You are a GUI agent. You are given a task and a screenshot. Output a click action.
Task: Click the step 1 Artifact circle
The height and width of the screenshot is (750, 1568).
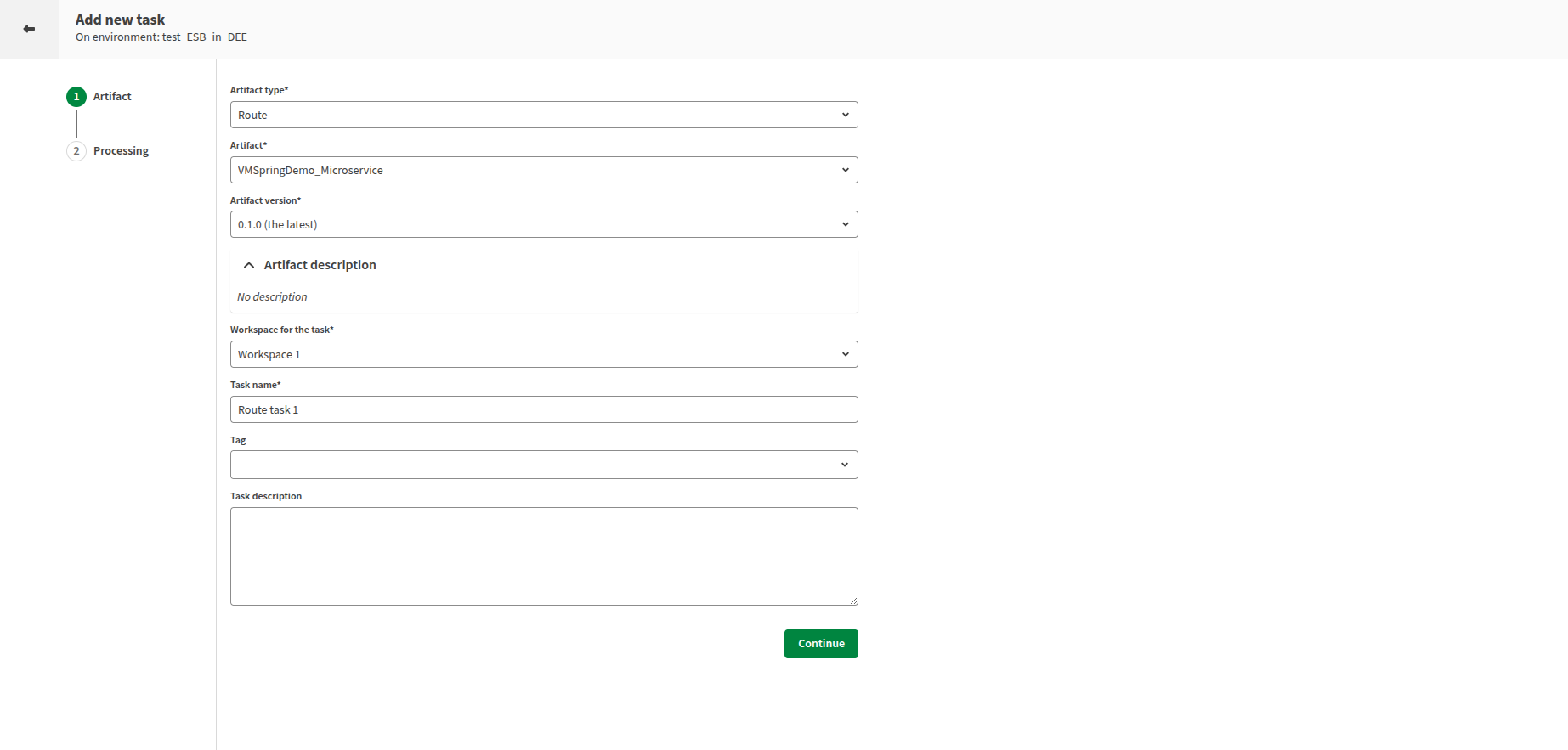(76, 97)
